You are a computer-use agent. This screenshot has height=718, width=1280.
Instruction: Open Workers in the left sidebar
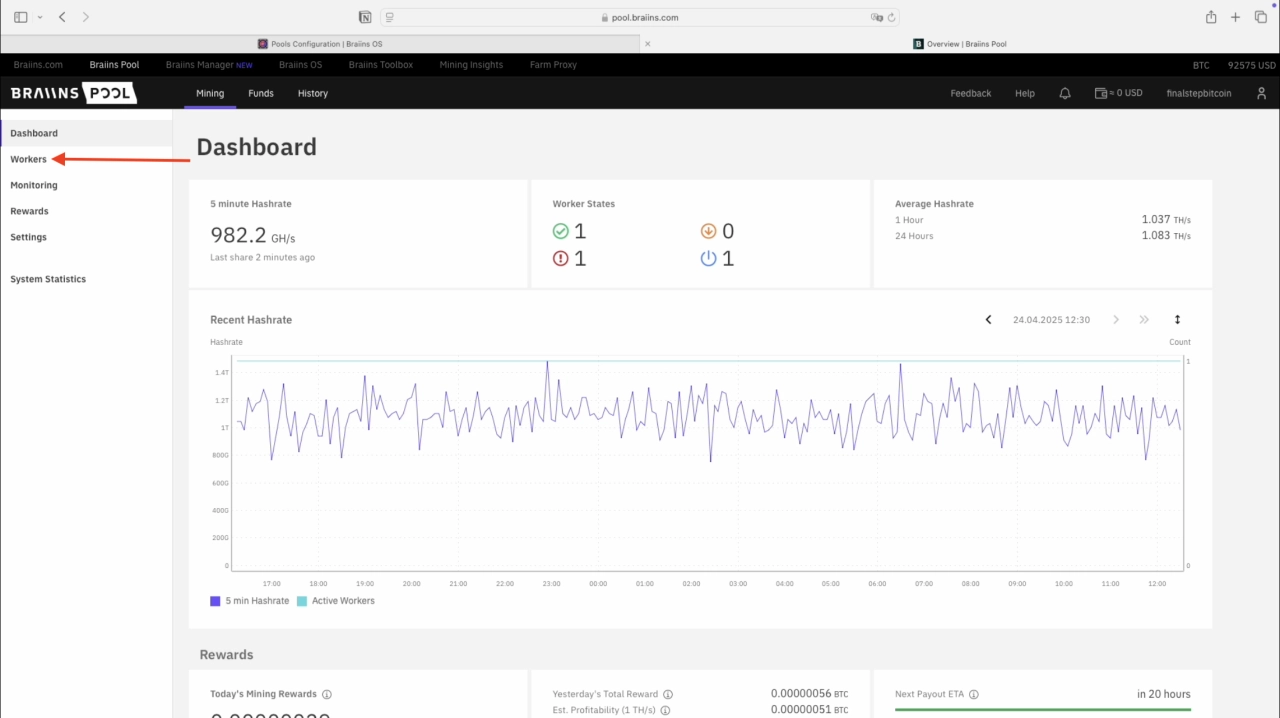(x=29, y=159)
